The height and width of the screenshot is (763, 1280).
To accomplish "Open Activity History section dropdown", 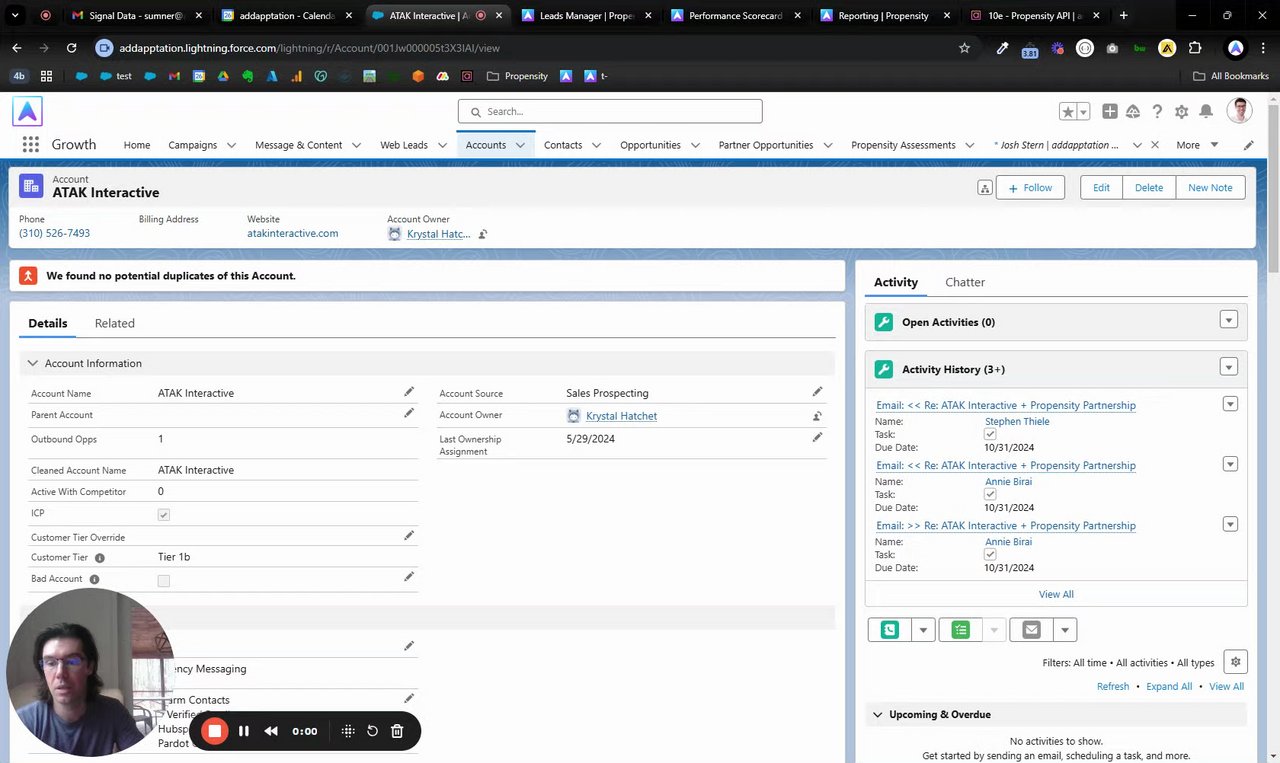I will tap(1229, 367).
